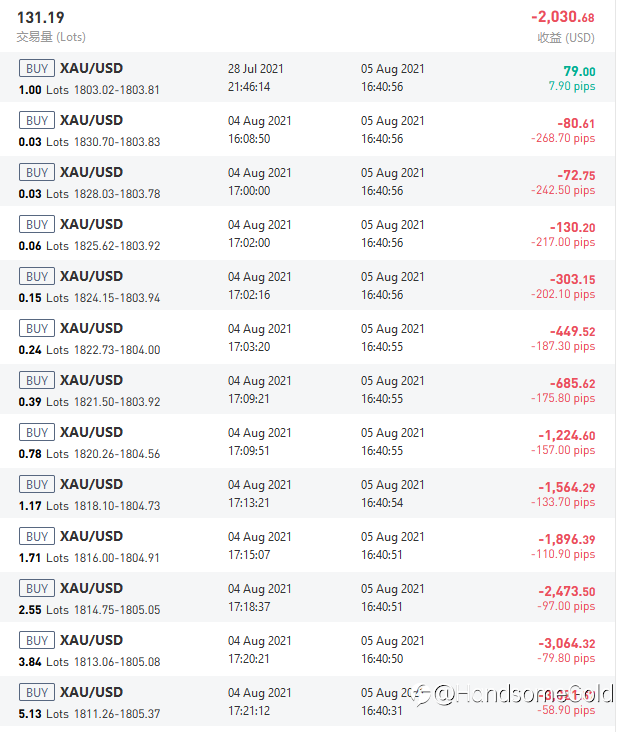Select the trade with 79.00 profit
The image size is (620, 732).
pyautogui.click(x=307, y=77)
